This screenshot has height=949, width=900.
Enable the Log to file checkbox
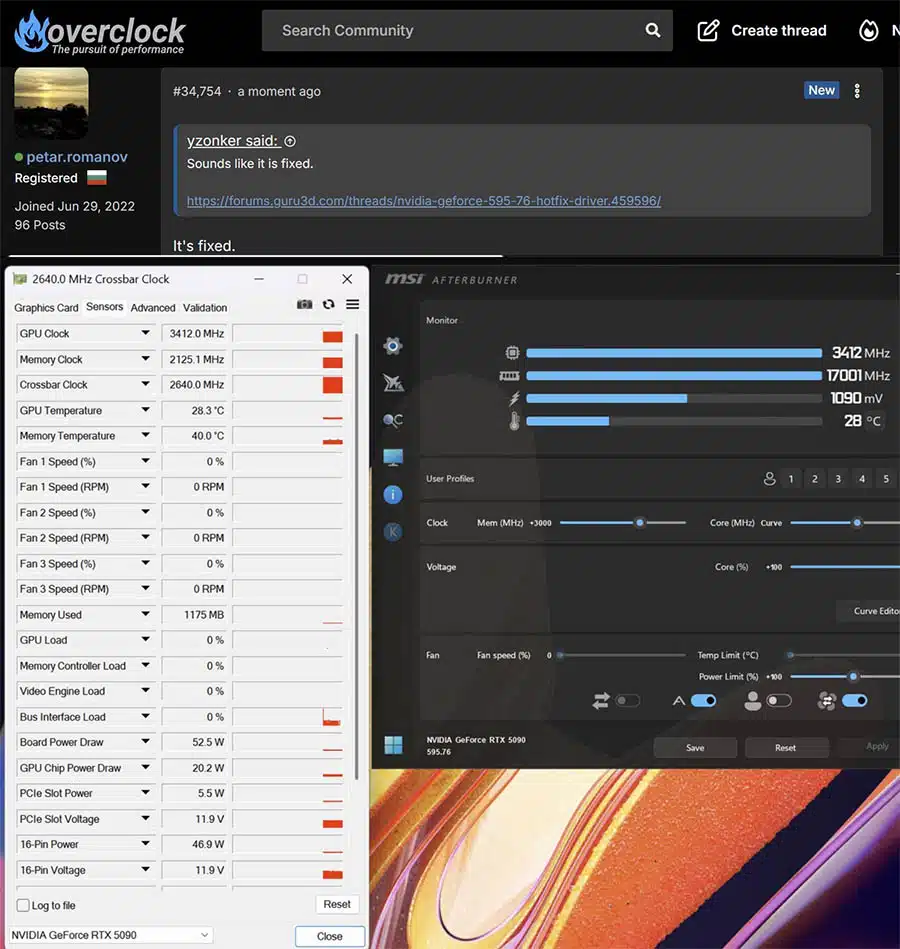tap(23, 906)
